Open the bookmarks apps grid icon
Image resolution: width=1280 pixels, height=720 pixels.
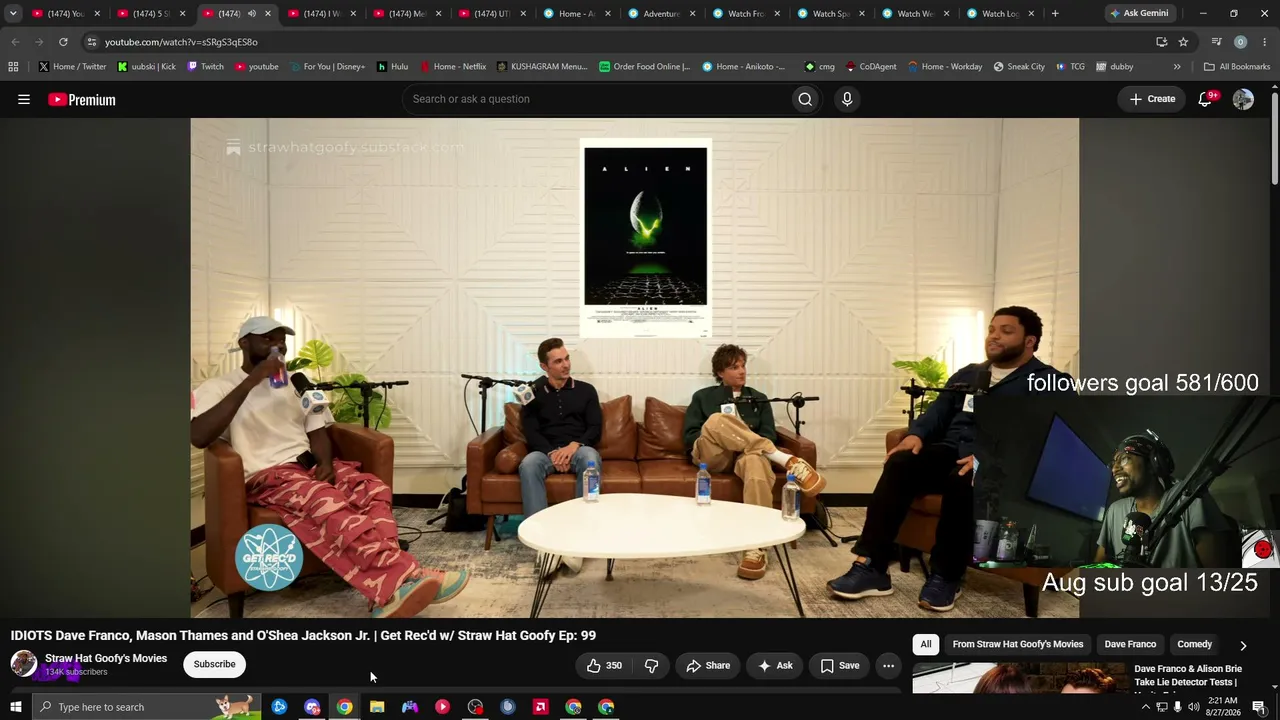(x=13, y=67)
